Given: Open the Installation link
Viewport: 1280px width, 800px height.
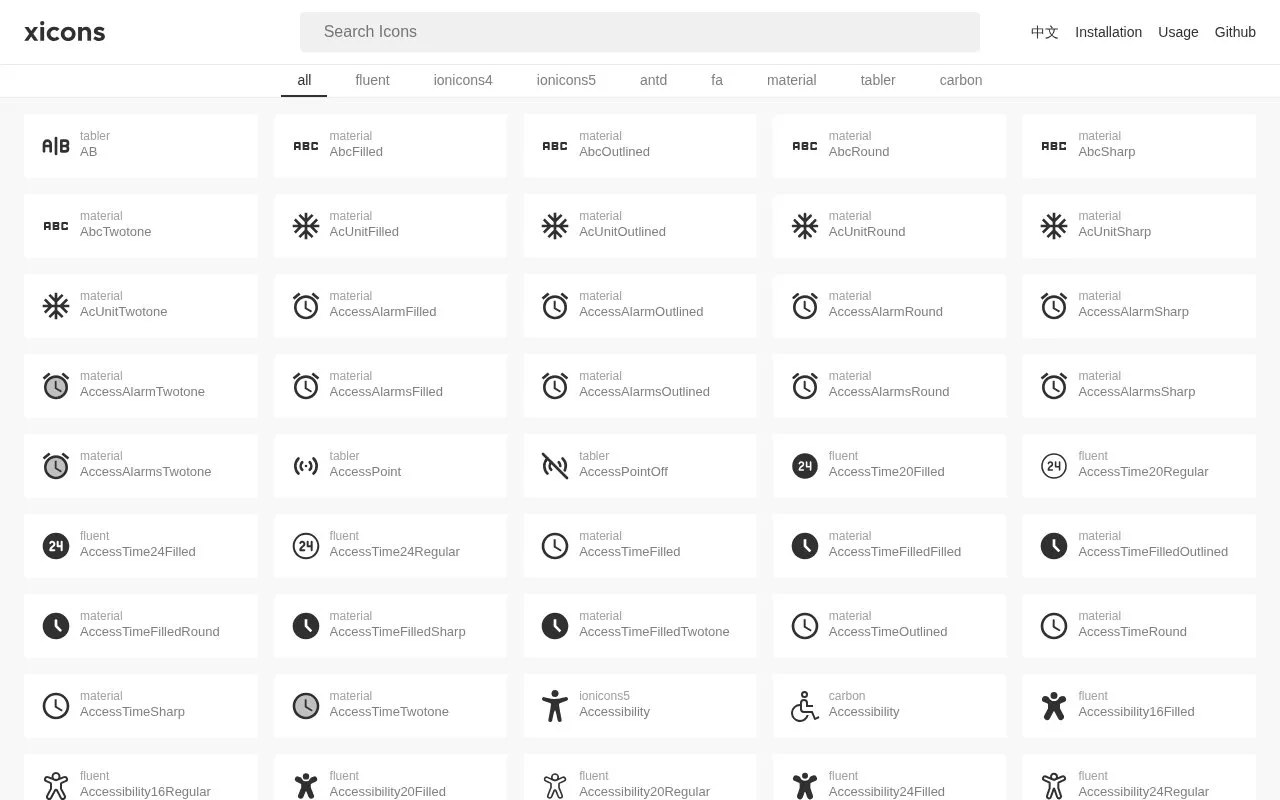Looking at the screenshot, I should point(1108,32).
